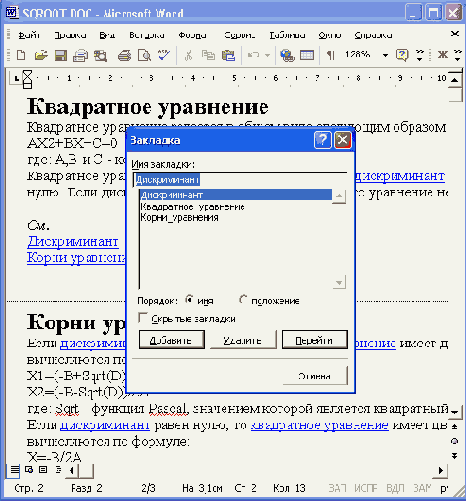Create a new blank document

coord(21,55)
